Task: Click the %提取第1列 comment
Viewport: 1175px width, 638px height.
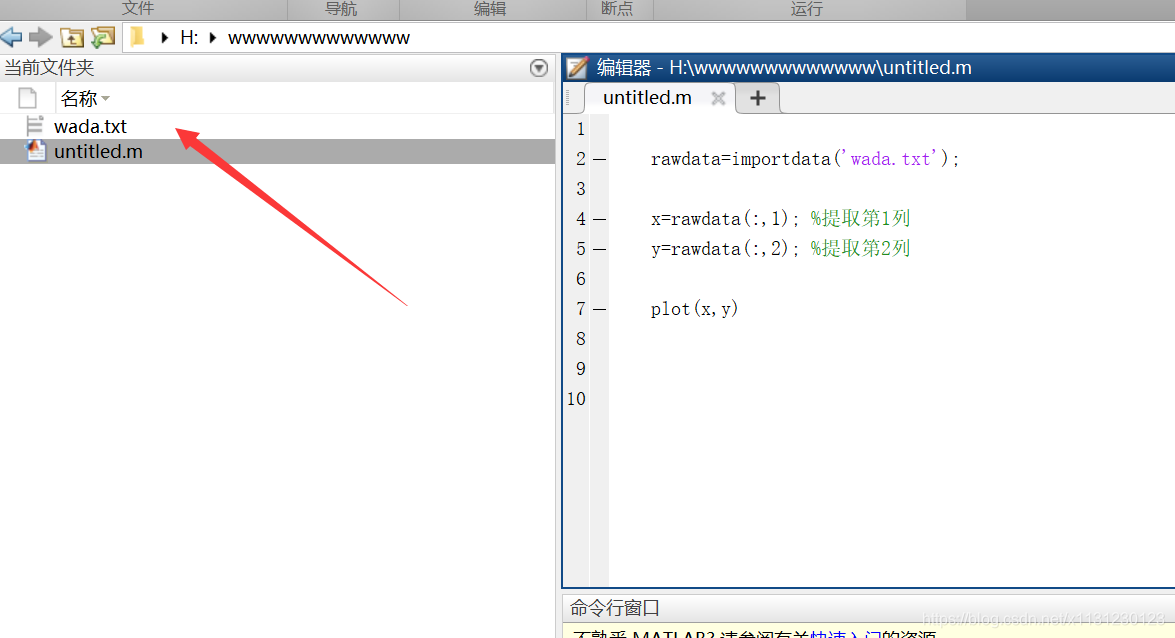Action: pos(860,218)
